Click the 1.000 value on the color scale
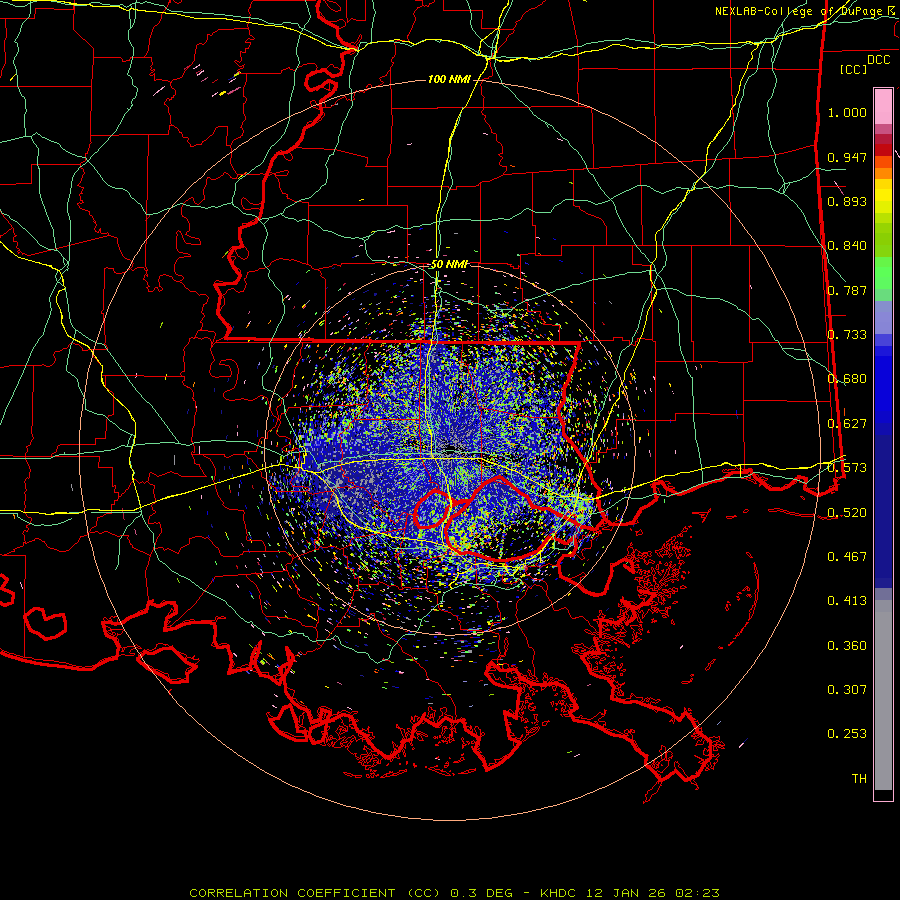The height and width of the screenshot is (900, 900). point(847,112)
